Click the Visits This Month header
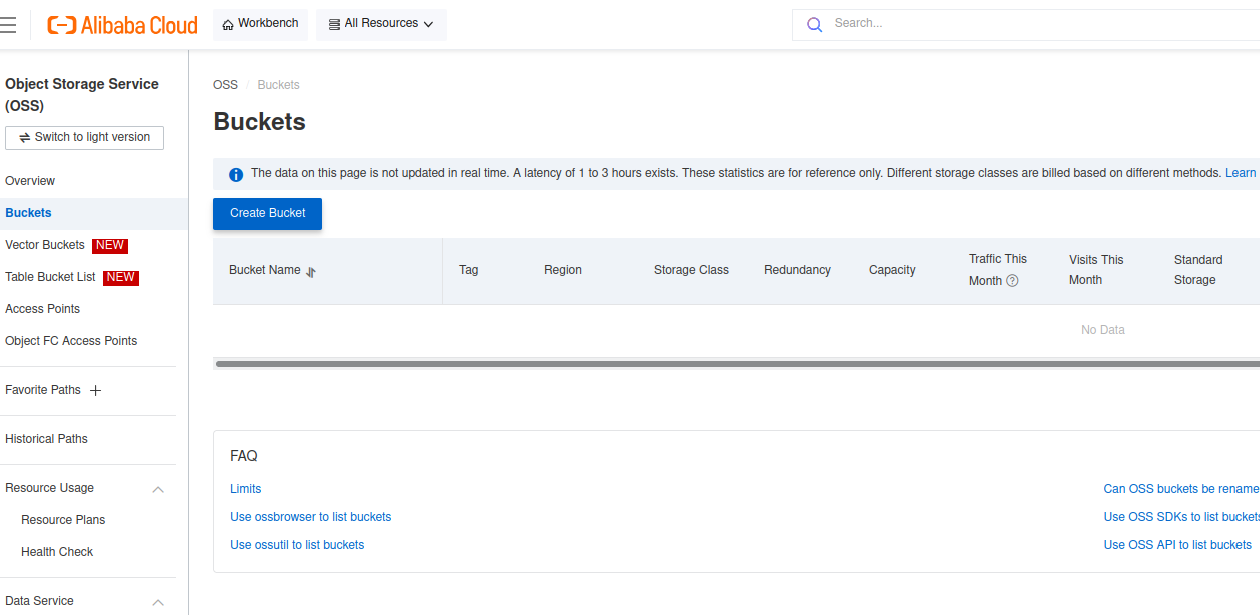This screenshot has width=1260, height=615. [x=1096, y=270]
